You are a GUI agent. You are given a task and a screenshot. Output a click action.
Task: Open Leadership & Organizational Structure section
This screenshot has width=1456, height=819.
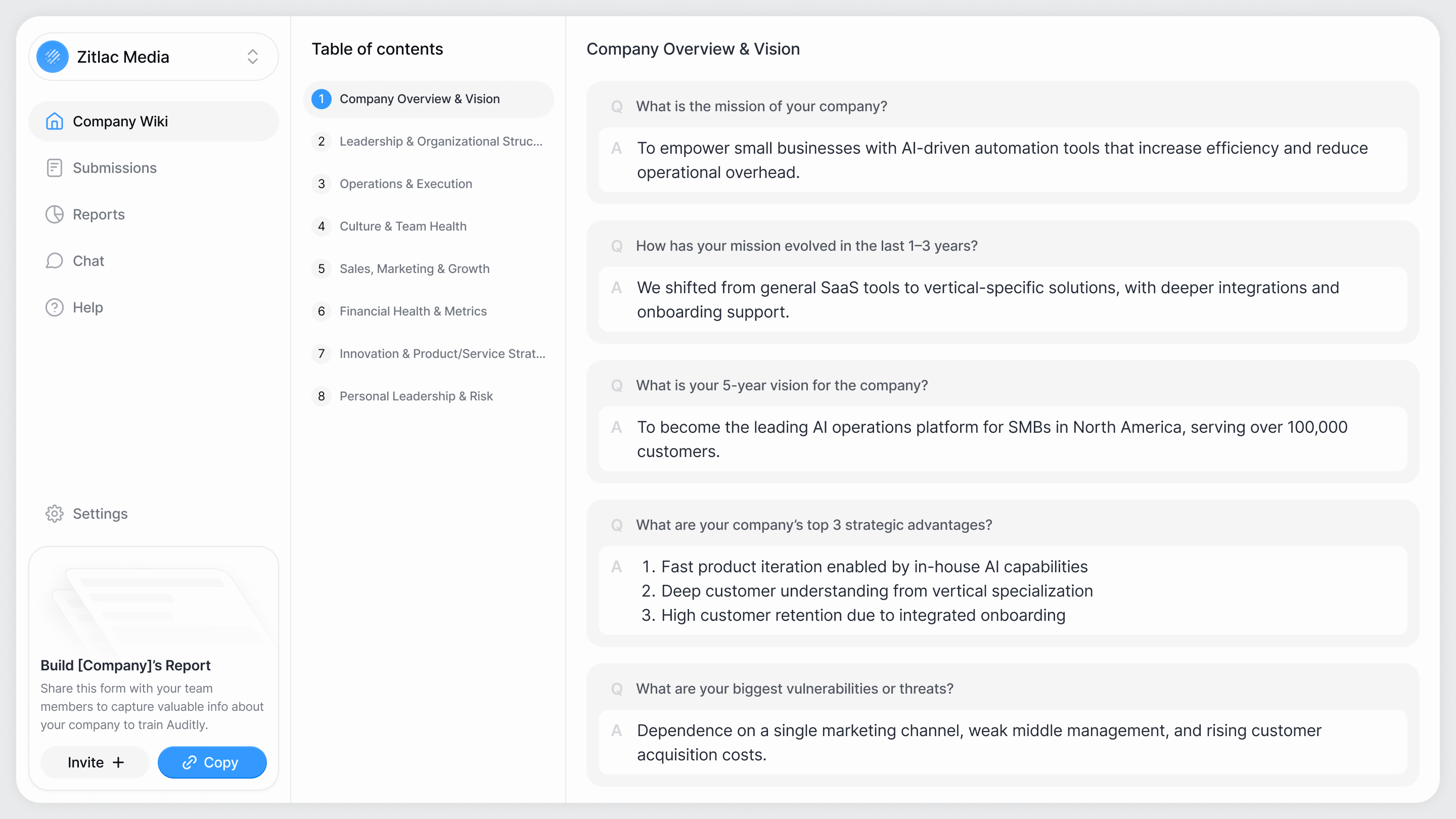[440, 142]
